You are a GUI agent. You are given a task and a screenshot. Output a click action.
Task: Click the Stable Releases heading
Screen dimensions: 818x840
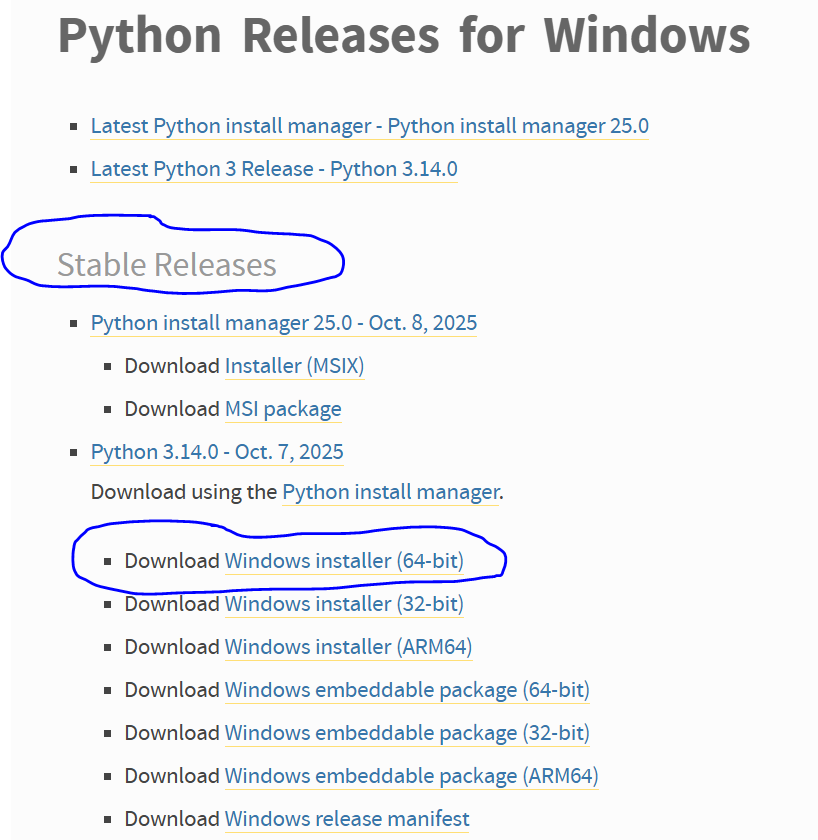point(166,265)
